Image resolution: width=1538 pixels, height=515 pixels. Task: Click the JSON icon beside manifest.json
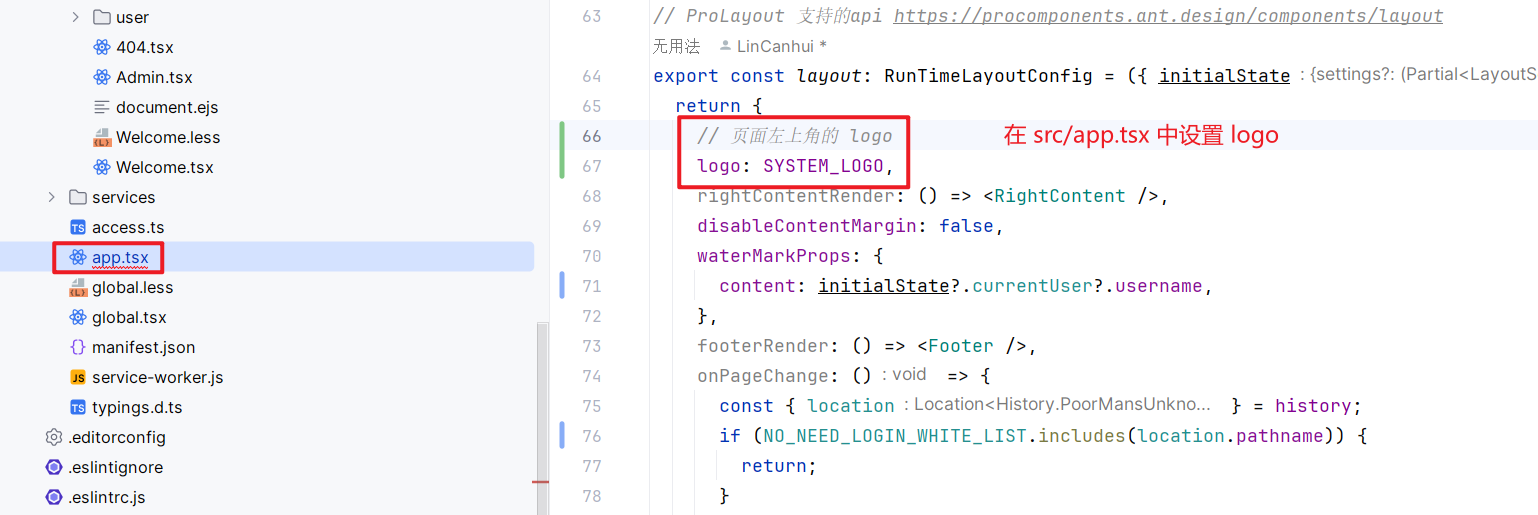[x=78, y=347]
